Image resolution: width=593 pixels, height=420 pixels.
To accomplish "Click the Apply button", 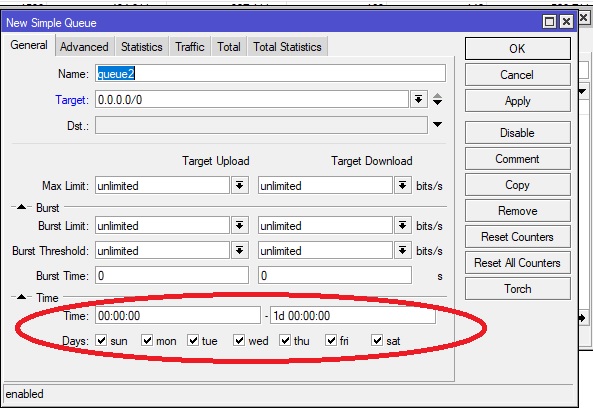I will coord(517,101).
